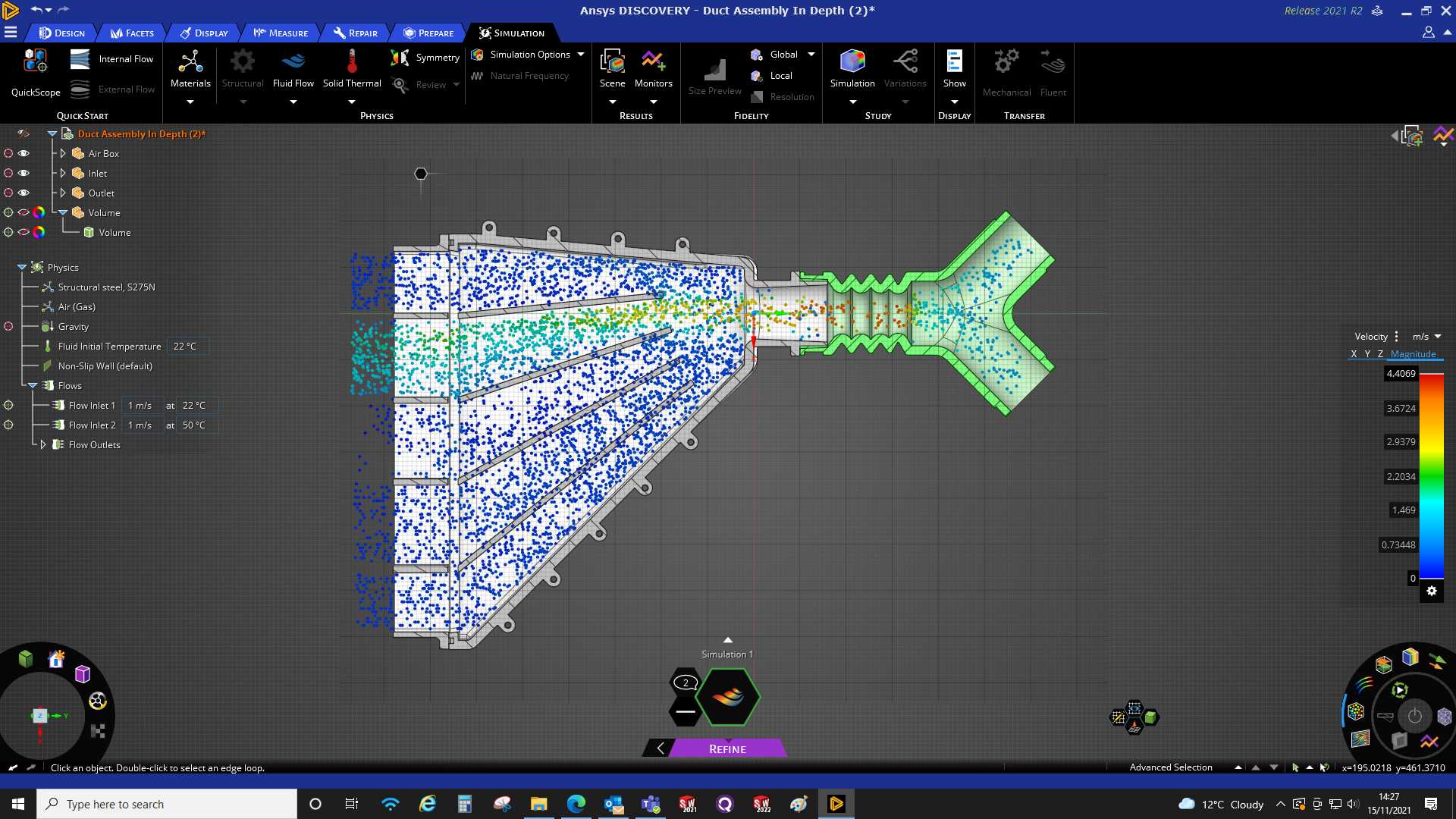Image resolution: width=1456 pixels, height=819 pixels.
Task: Open File Explorer from the taskbar
Action: [538, 804]
